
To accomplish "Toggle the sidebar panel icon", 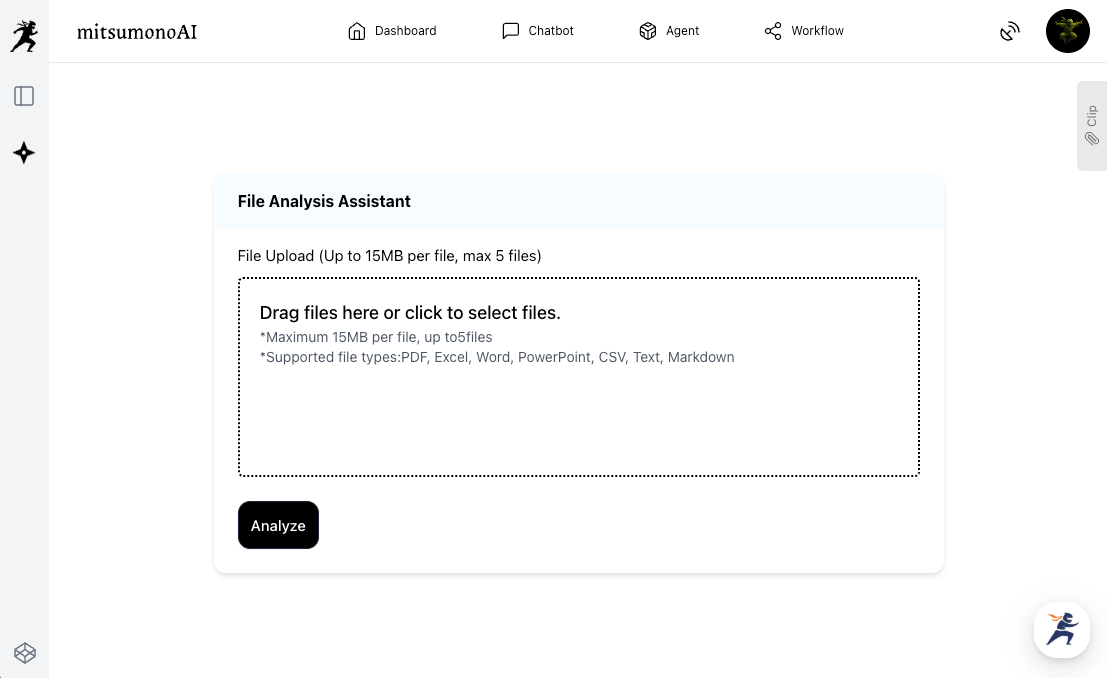I will coord(24,96).
